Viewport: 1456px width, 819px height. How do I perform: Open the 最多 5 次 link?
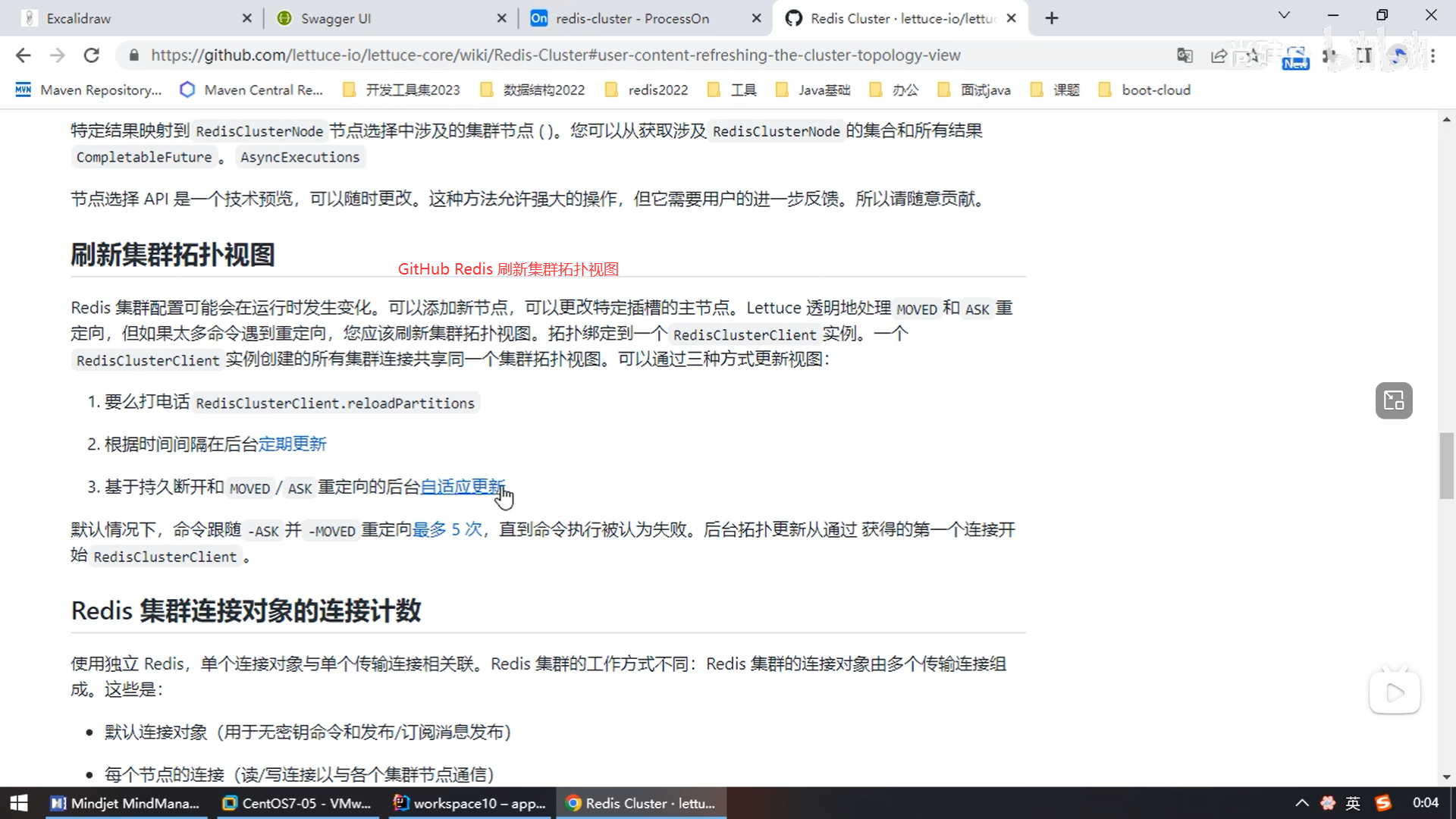(447, 529)
